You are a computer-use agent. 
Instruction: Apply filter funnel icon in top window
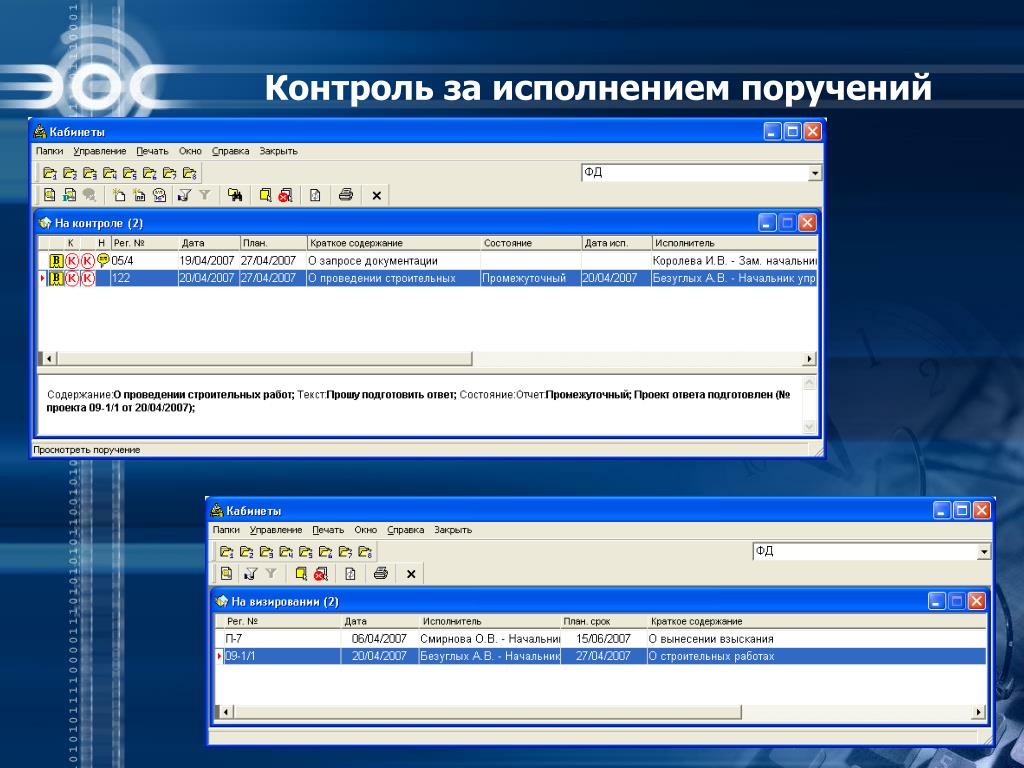pyautogui.click(x=185, y=195)
